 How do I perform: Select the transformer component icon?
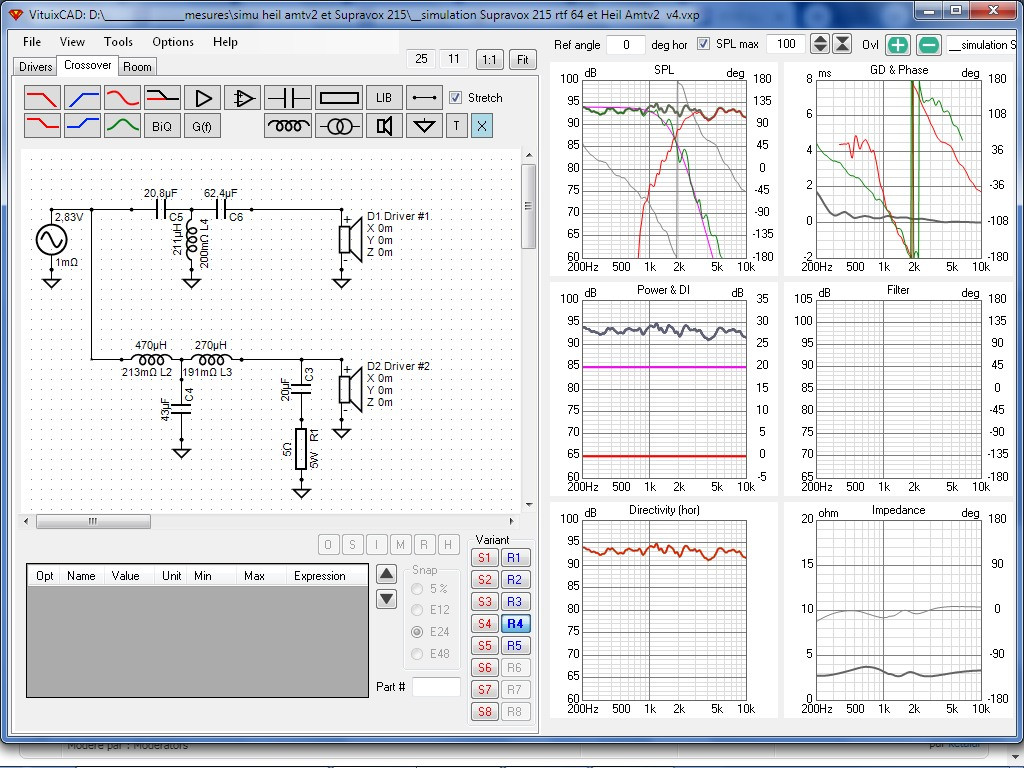point(338,126)
